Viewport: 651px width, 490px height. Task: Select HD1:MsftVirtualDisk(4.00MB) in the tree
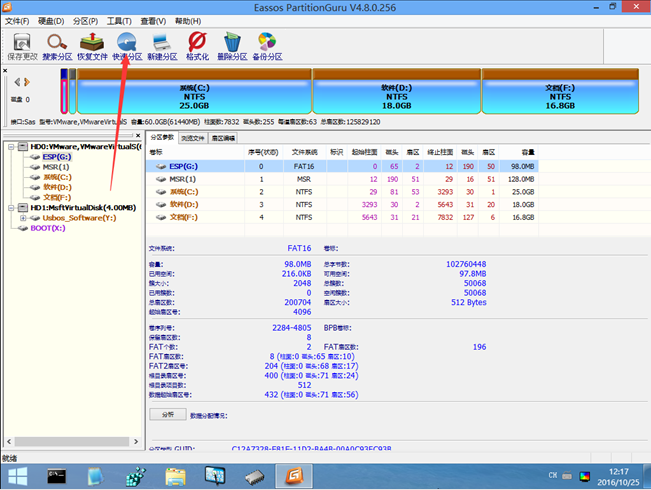[83, 208]
